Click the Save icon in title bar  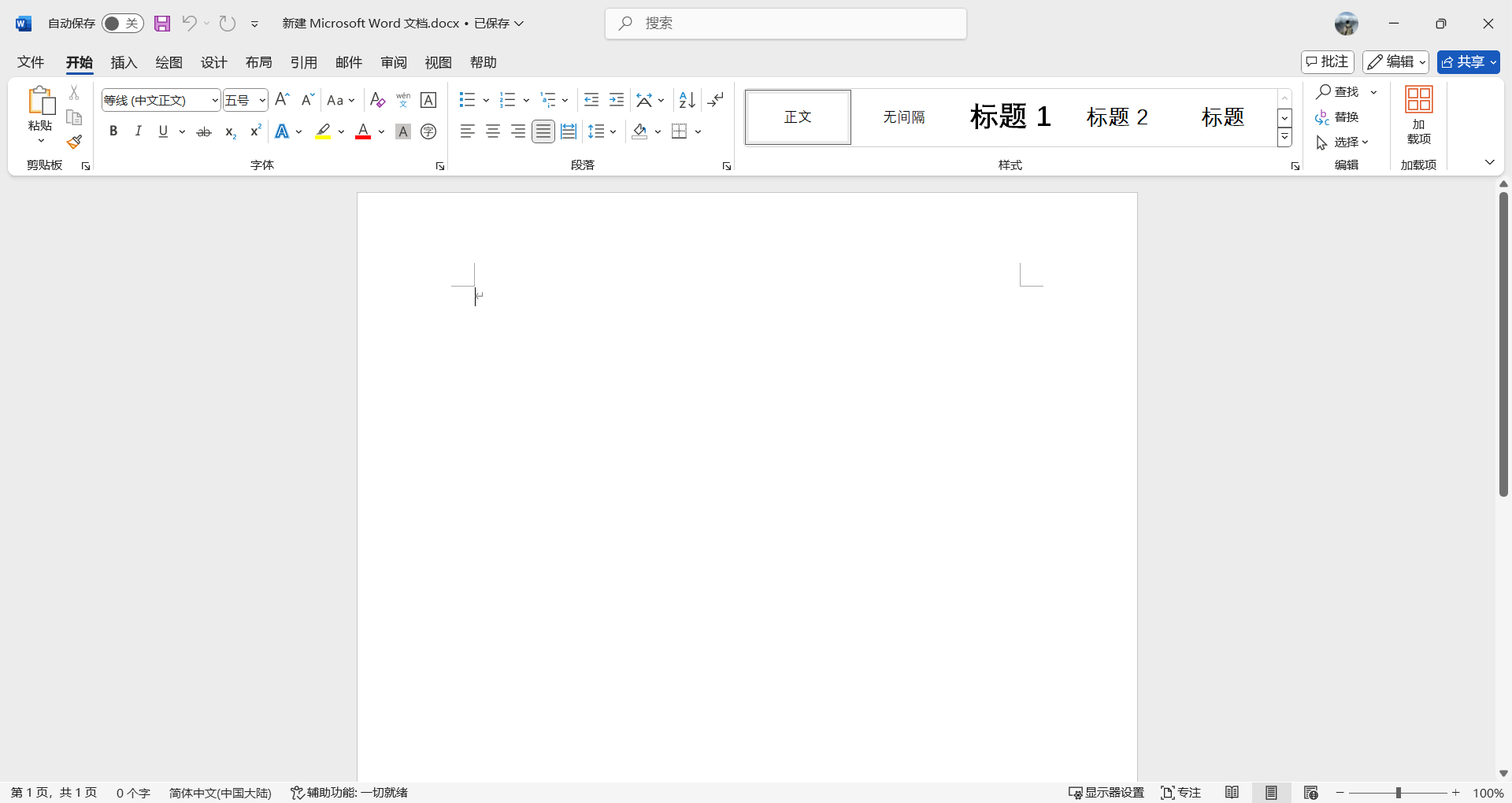[162, 24]
